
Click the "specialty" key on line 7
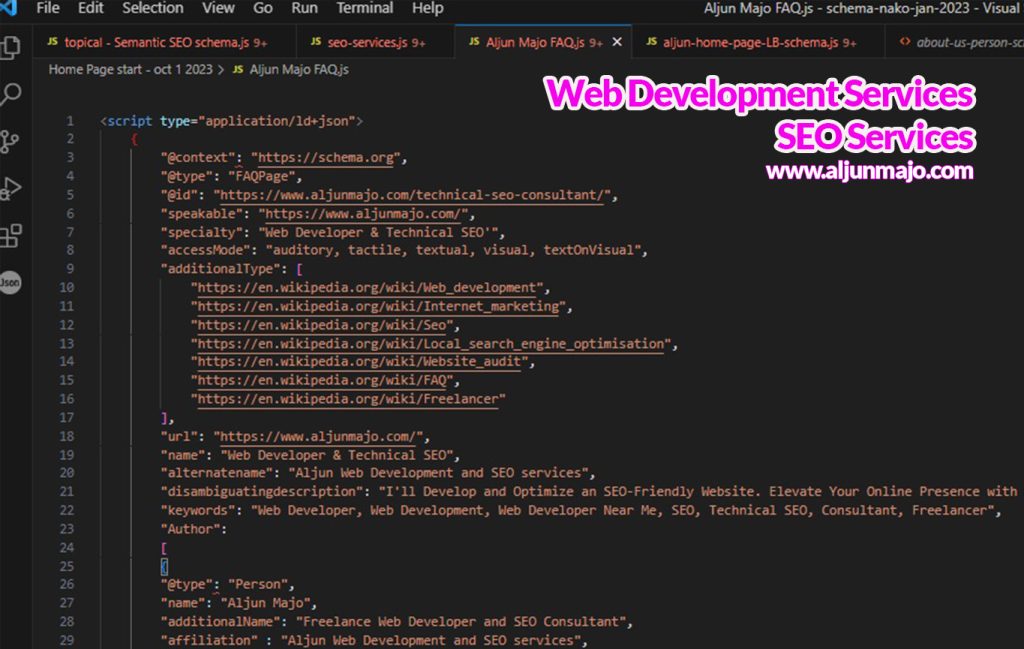click(201, 232)
